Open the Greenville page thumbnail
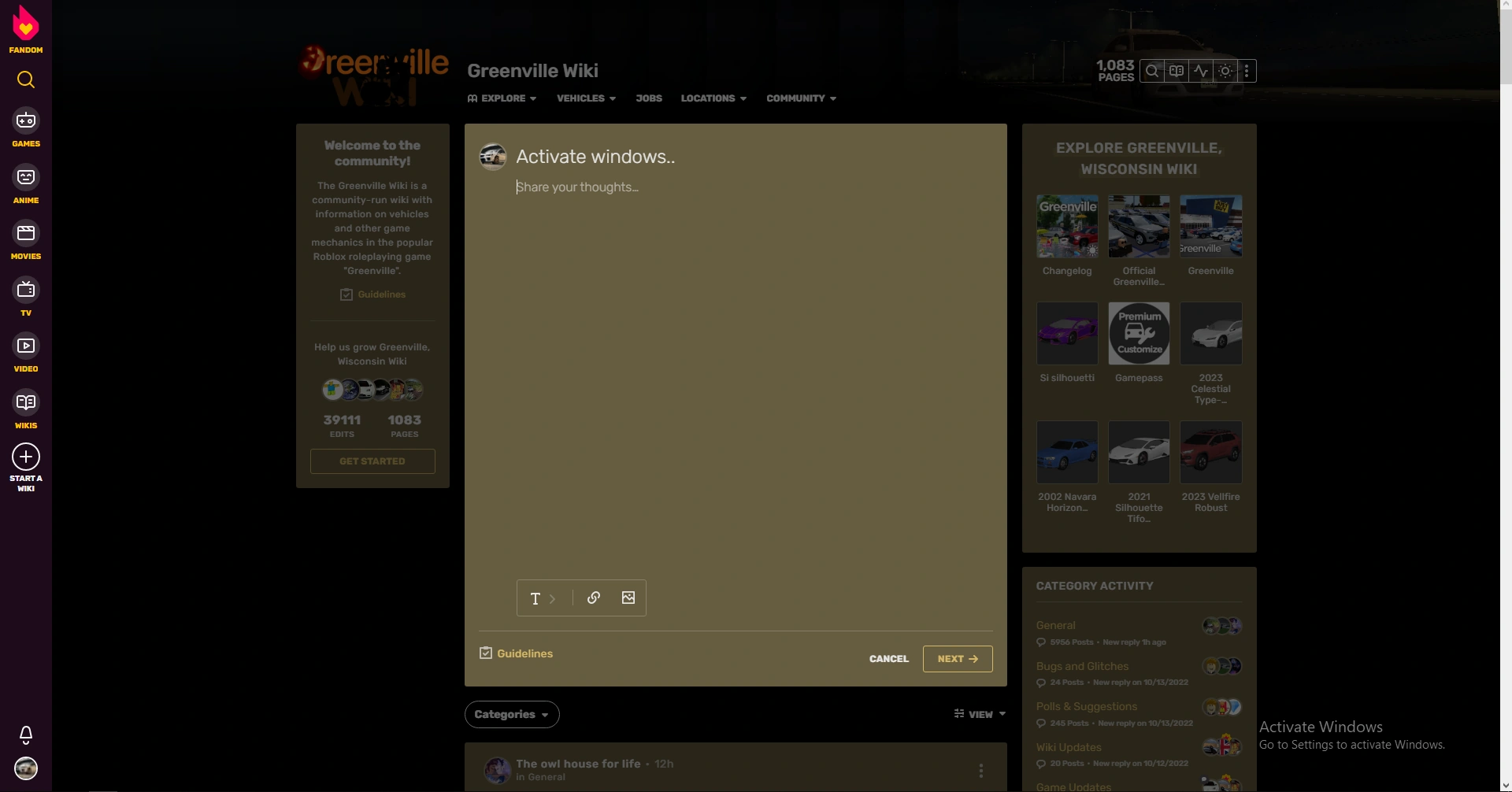Screen dimensions: 1512x792 click(x=1210, y=226)
